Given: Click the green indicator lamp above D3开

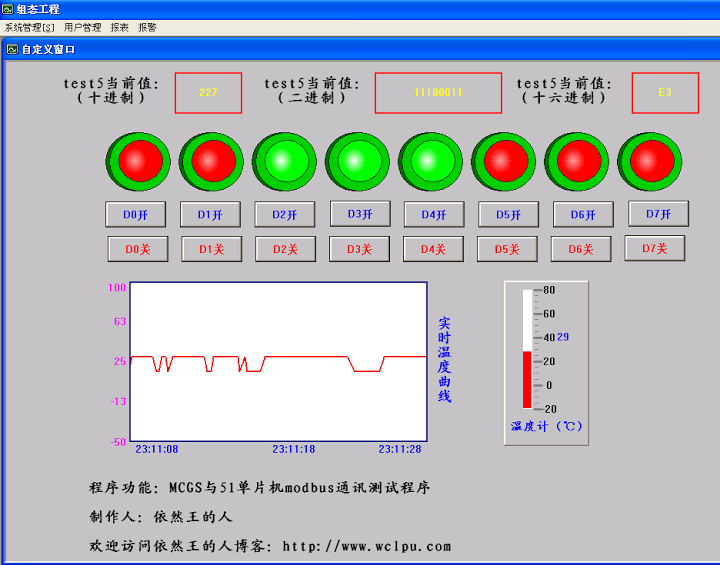Looking at the screenshot, I should (357, 162).
